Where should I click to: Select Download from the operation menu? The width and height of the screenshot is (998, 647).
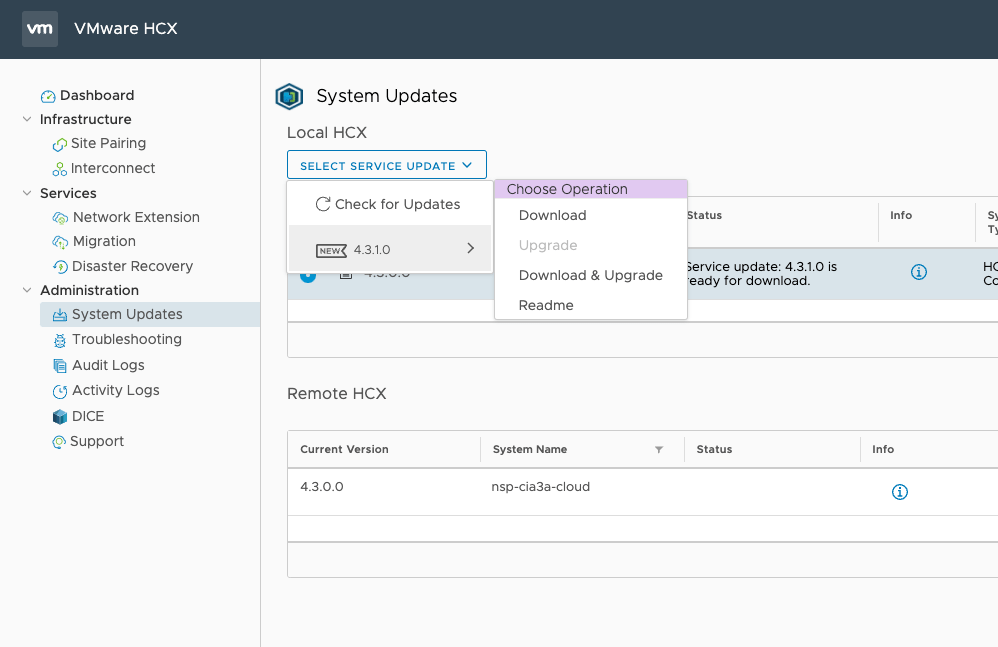[552, 216]
